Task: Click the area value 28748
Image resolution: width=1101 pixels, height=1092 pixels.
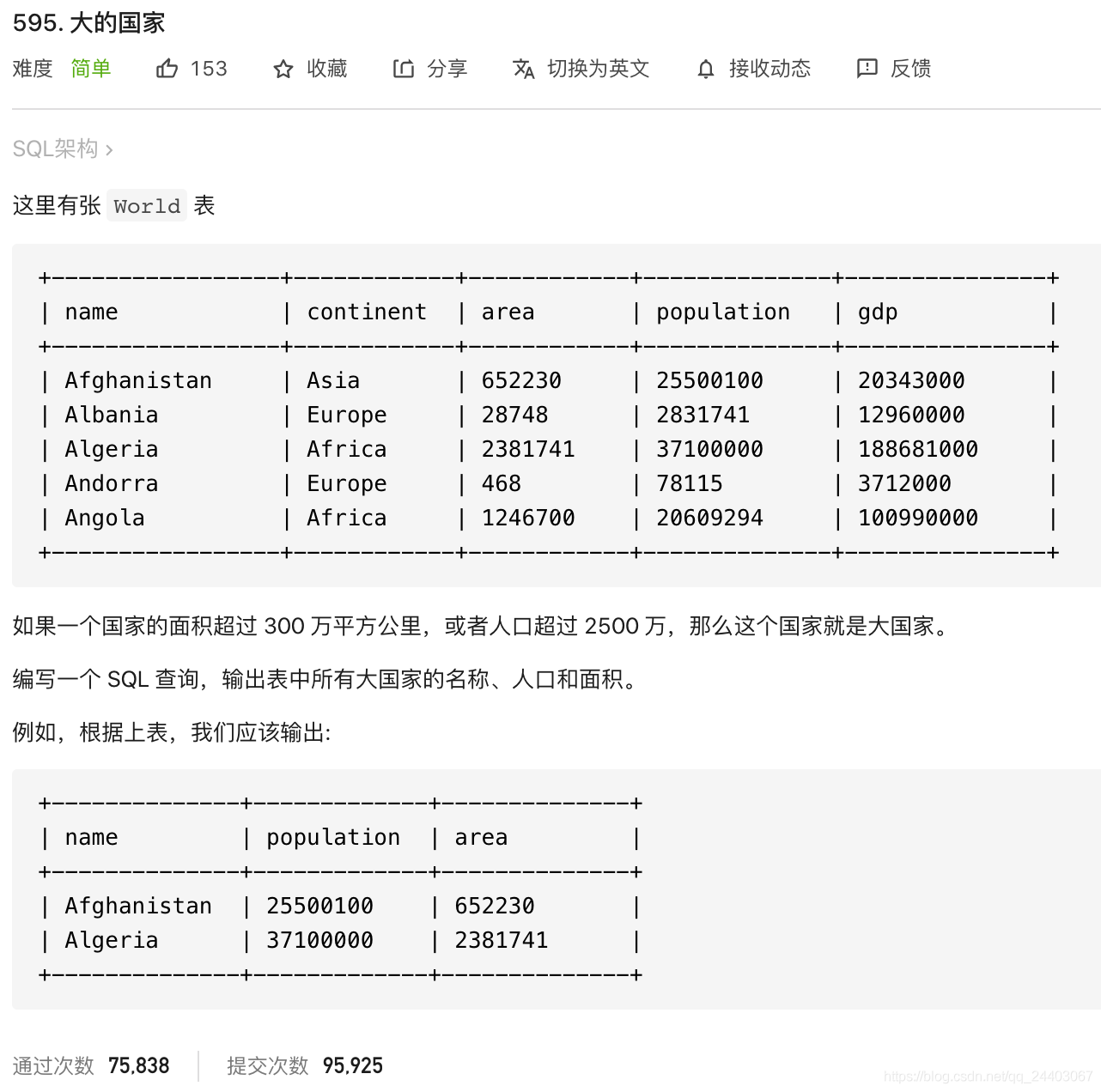Action: point(514,415)
